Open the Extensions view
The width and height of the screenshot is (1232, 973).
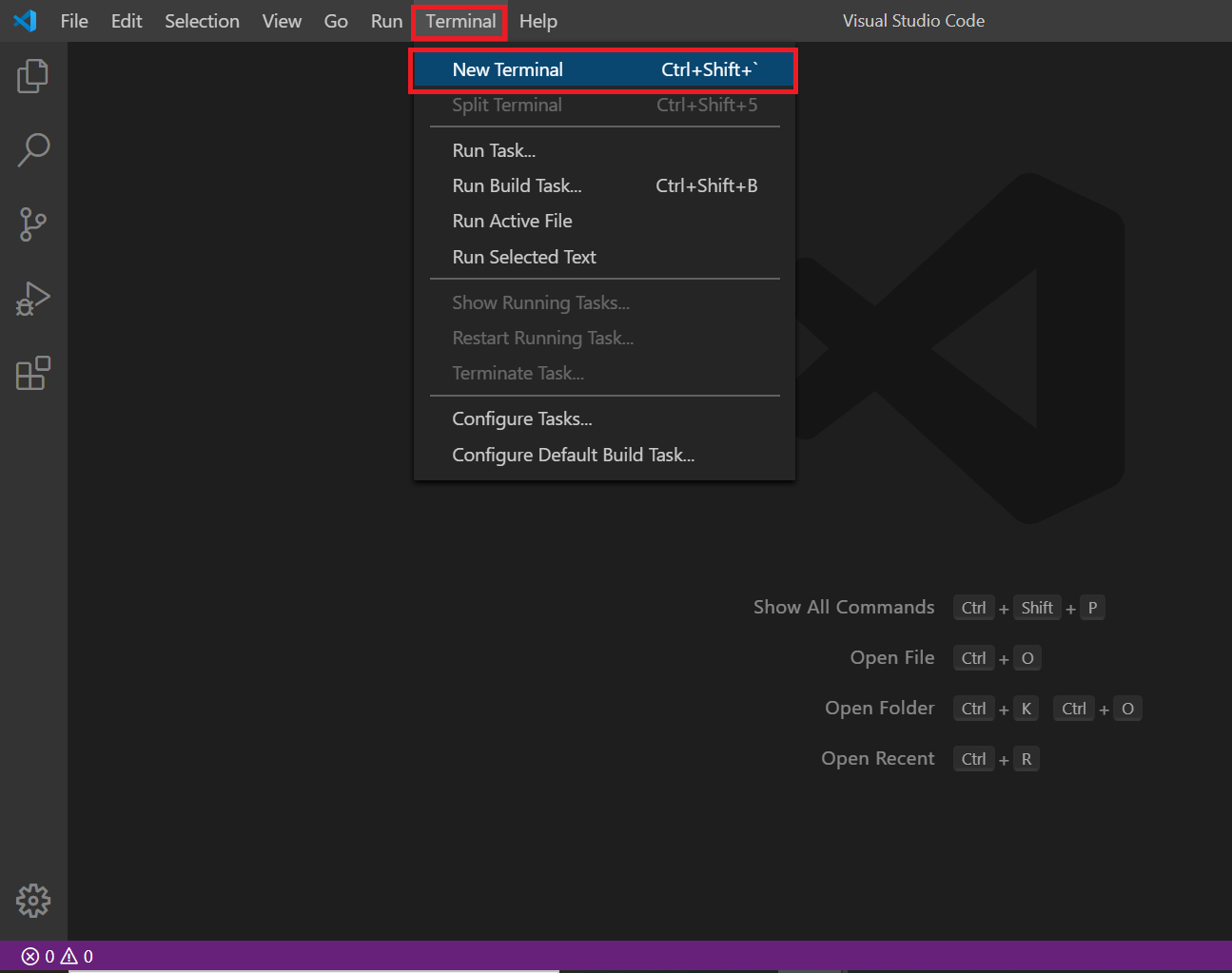pos(32,373)
